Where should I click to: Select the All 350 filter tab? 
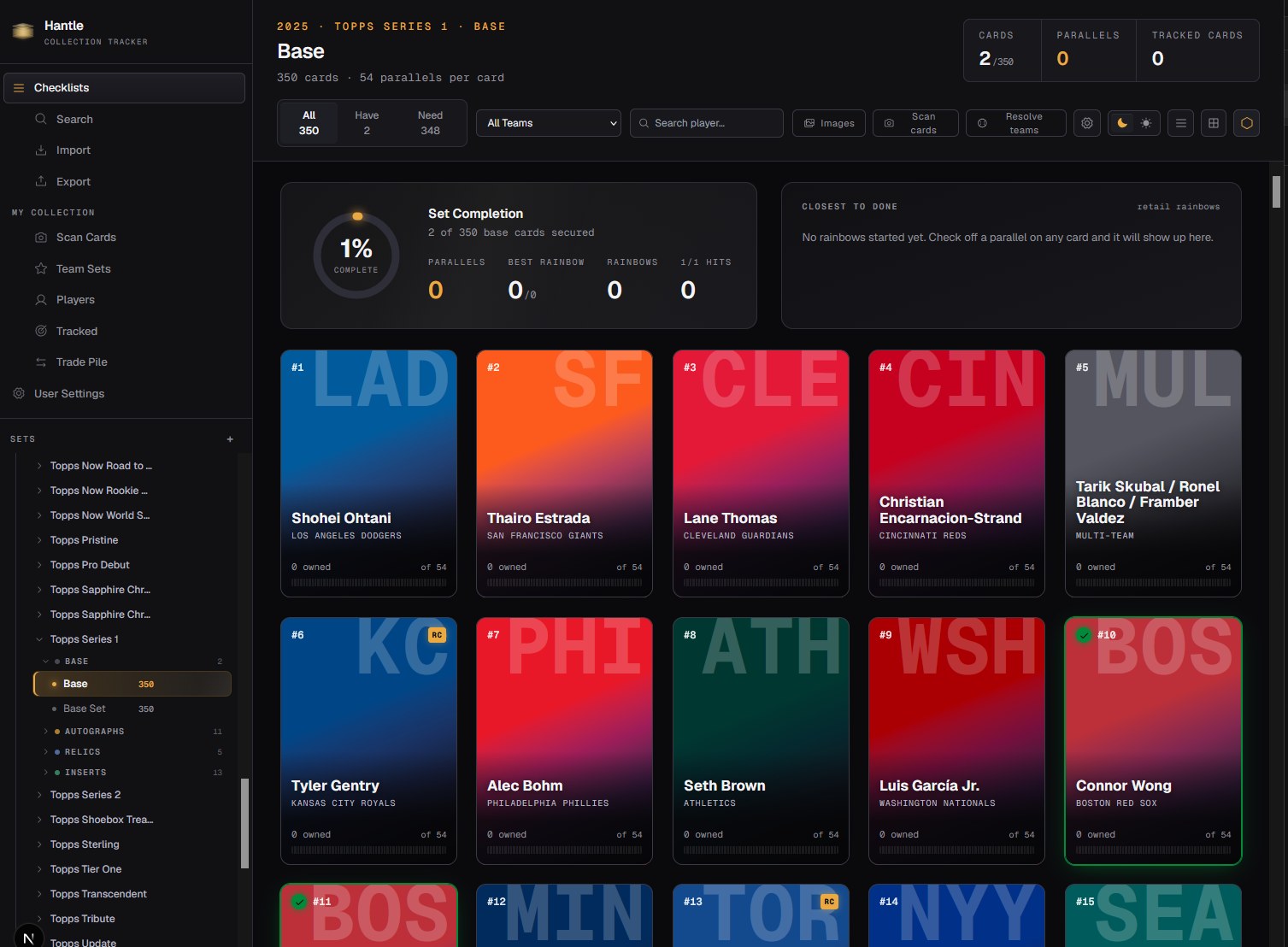click(x=309, y=123)
